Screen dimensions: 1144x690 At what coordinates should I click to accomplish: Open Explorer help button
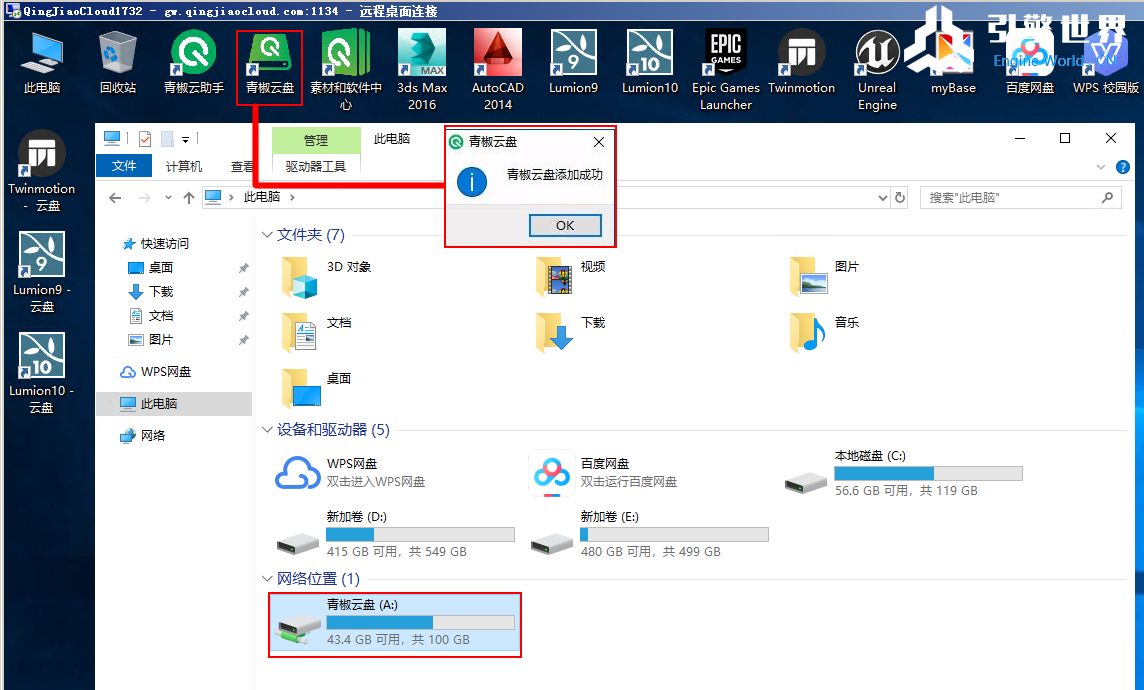1123,167
